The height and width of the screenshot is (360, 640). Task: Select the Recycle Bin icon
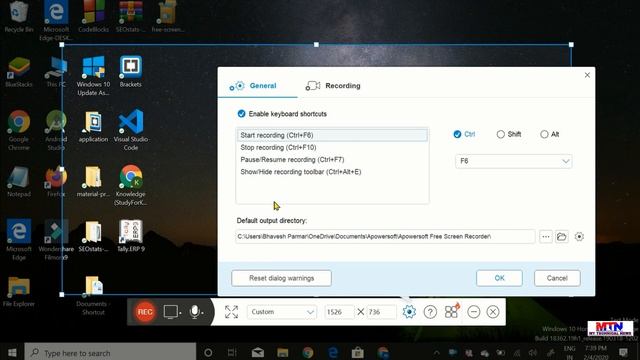point(19,17)
